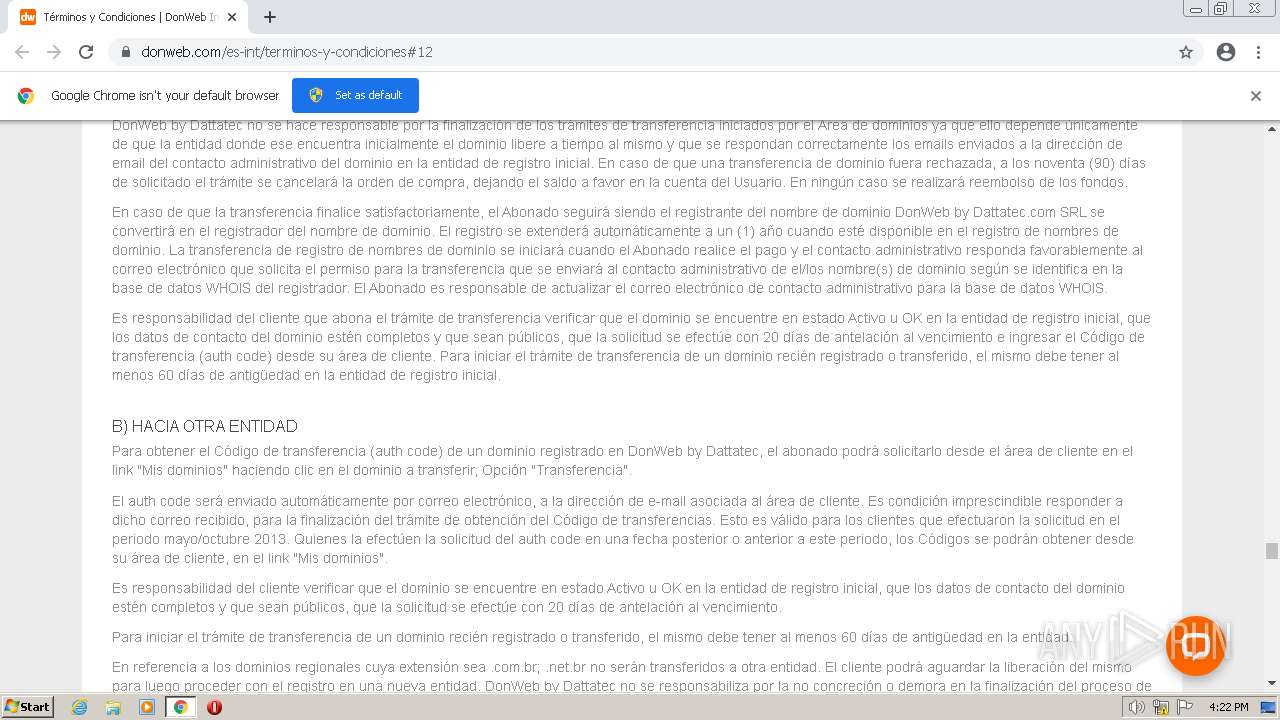Click paragraph starting 'Para iniciar el trámite de transferencia'
This screenshot has height=720, width=1280.
click(x=591, y=637)
